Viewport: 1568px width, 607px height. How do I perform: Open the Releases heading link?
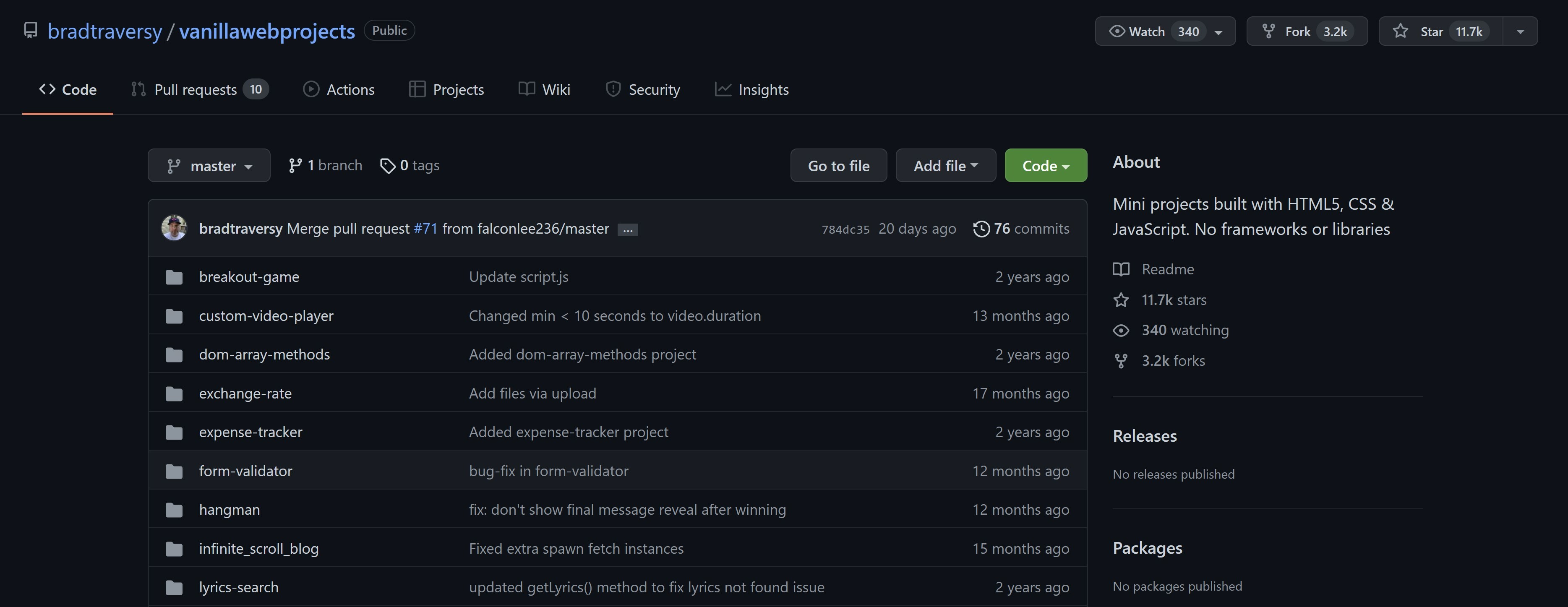tap(1144, 436)
